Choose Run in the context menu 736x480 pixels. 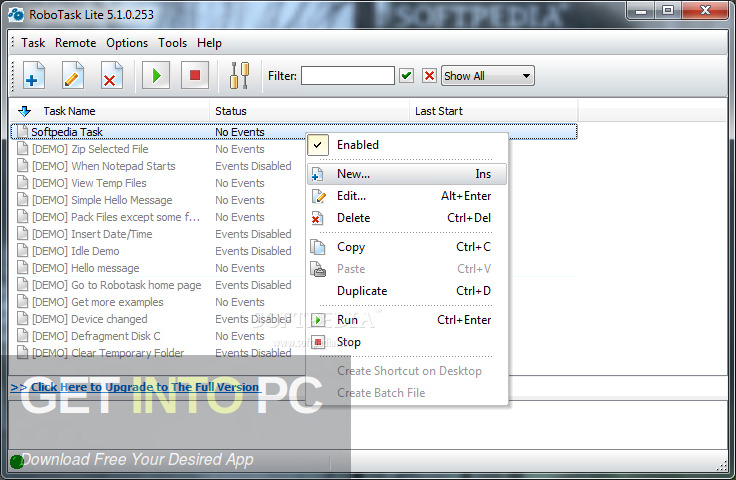407,320
